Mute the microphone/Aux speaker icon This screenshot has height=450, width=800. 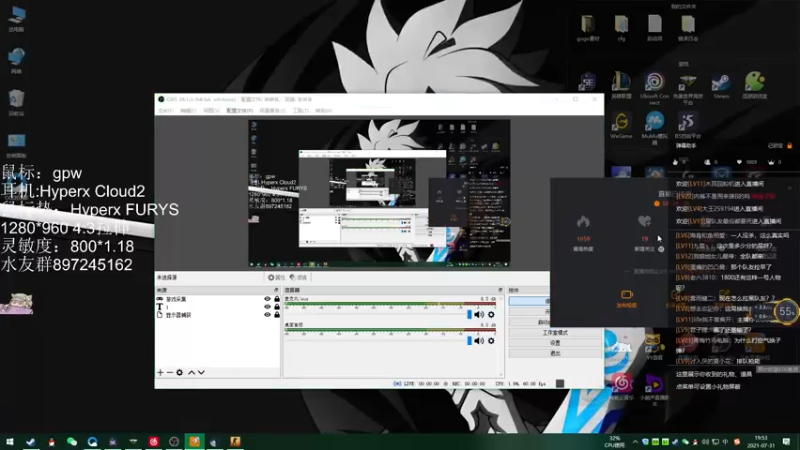(x=479, y=314)
